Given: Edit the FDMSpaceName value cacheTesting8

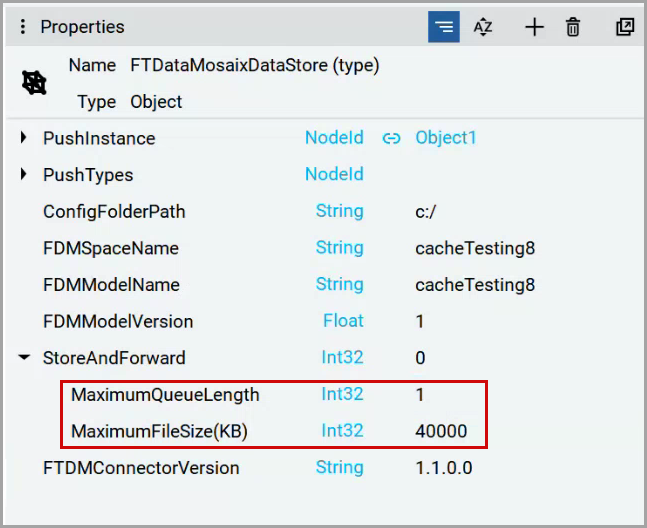Looking at the screenshot, I should [x=475, y=248].
